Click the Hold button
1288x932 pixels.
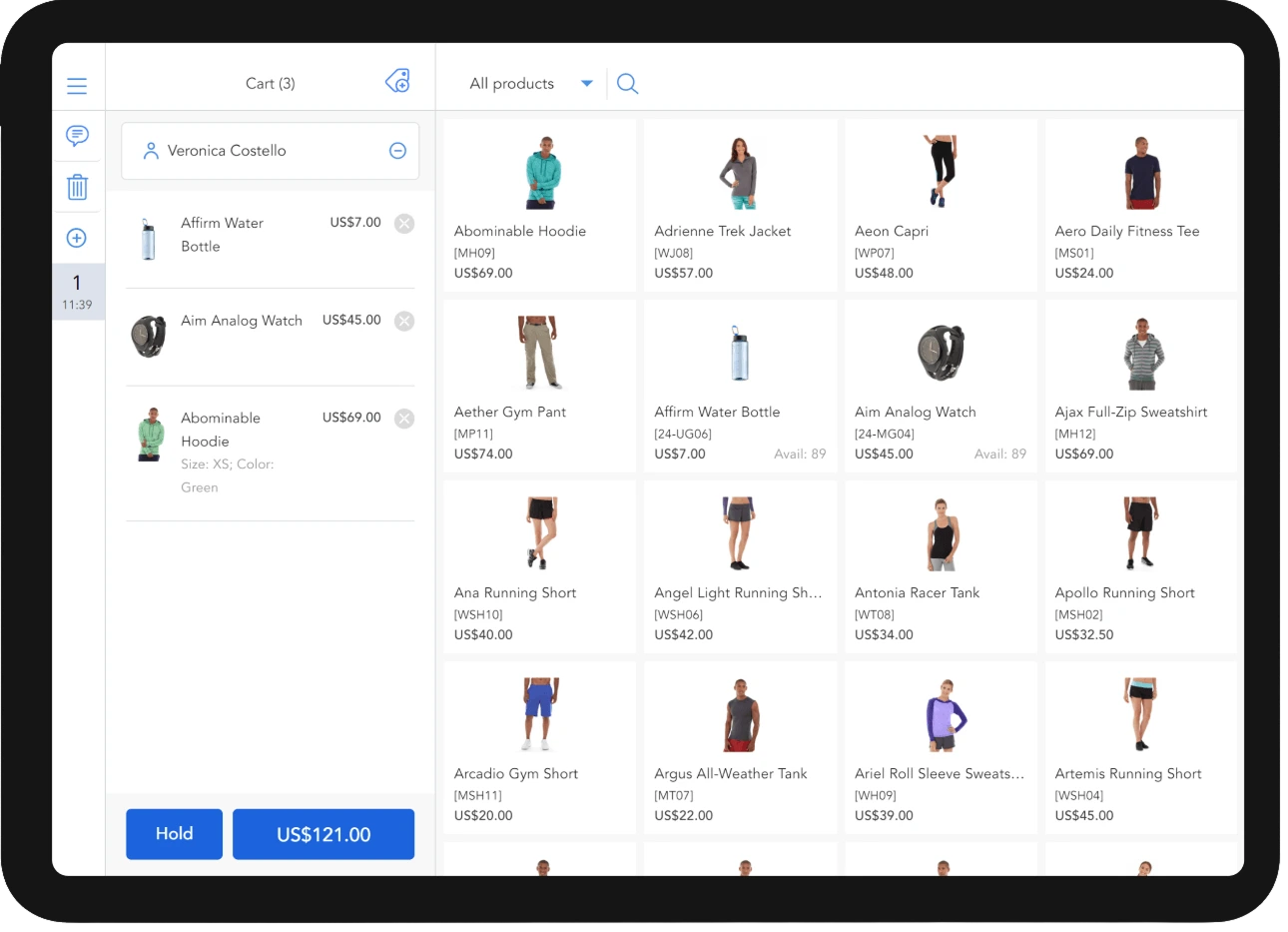click(x=174, y=833)
